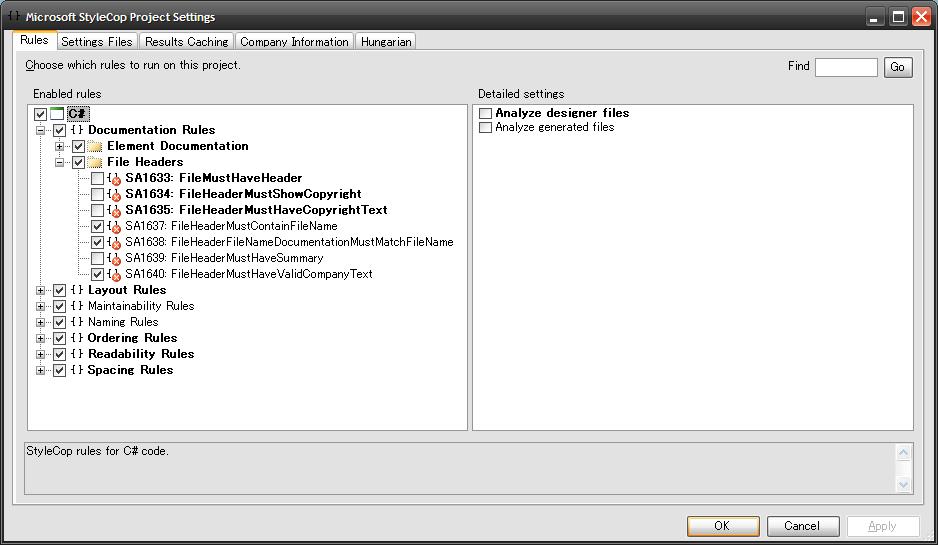Expand the Naming Rules node
Screen dimensions: 938x545
tap(40, 322)
